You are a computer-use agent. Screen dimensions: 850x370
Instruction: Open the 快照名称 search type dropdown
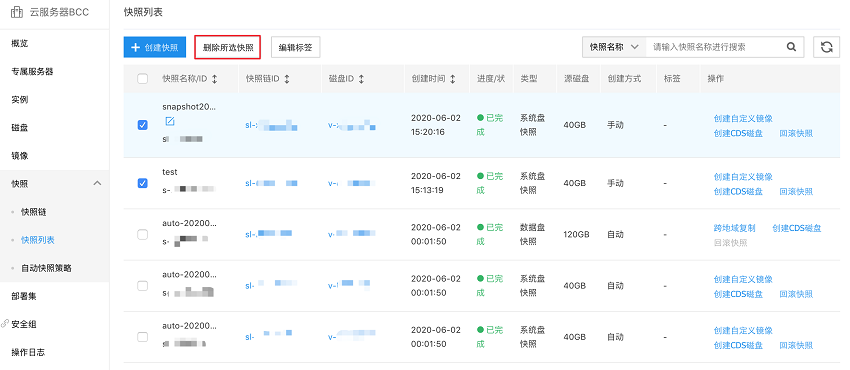click(614, 47)
